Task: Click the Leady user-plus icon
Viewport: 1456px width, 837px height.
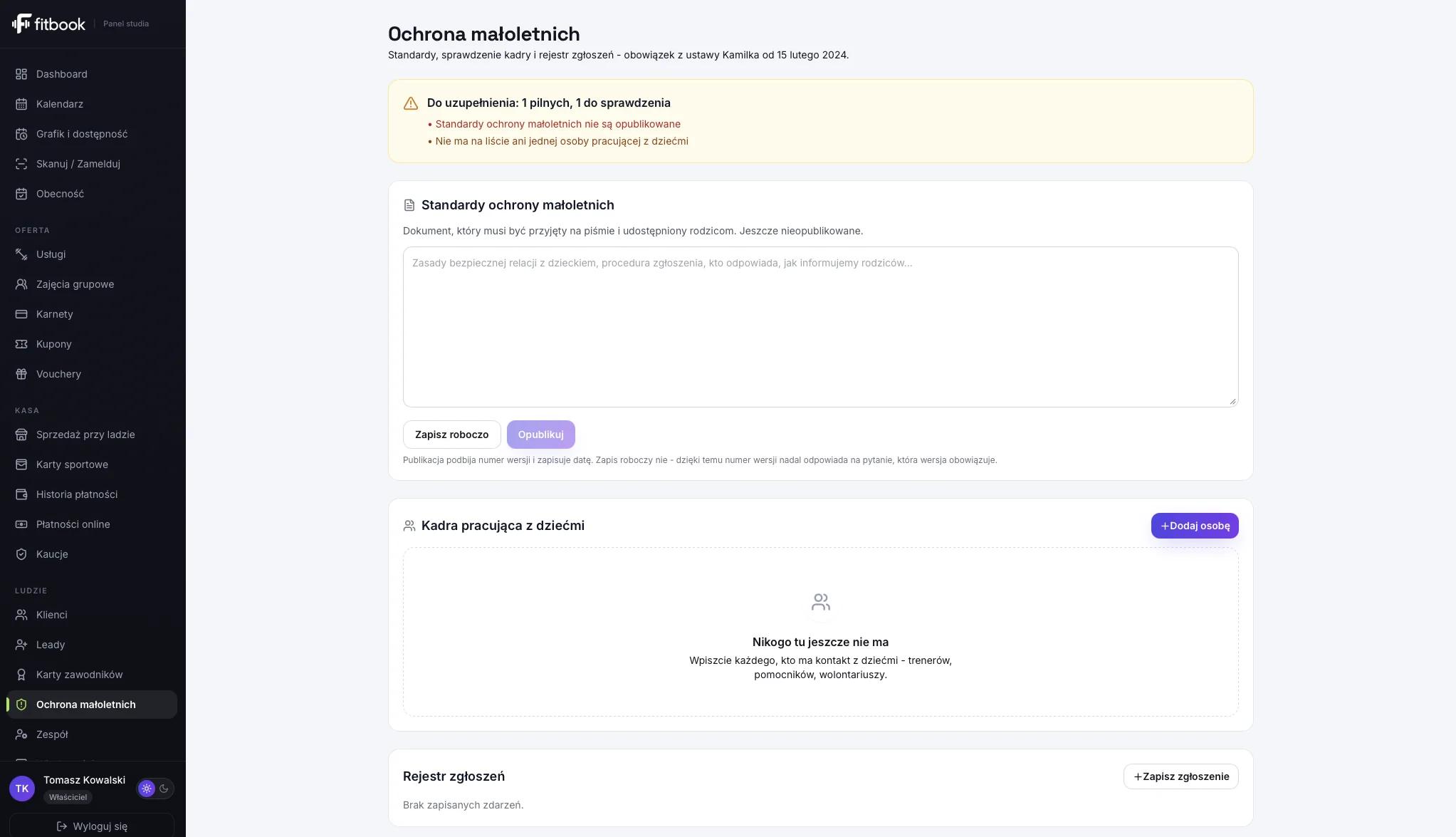Action: pyautogui.click(x=21, y=645)
